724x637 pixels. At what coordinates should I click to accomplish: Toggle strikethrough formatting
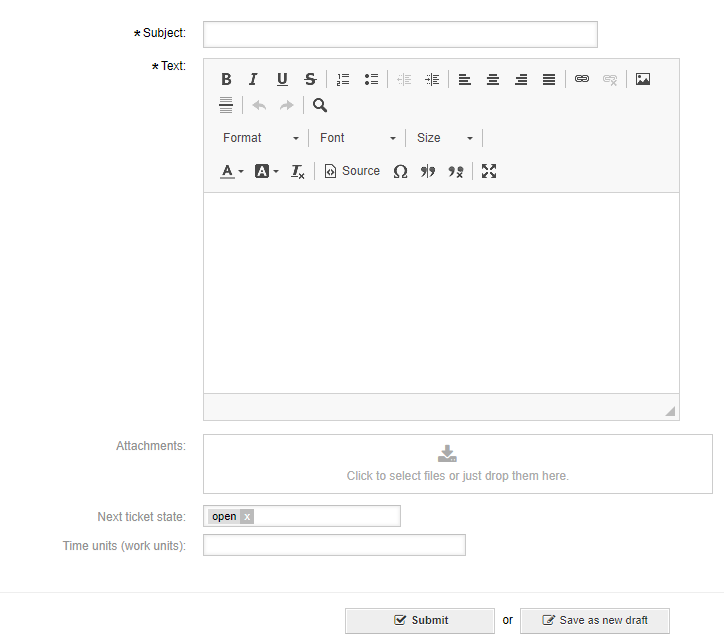point(310,79)
